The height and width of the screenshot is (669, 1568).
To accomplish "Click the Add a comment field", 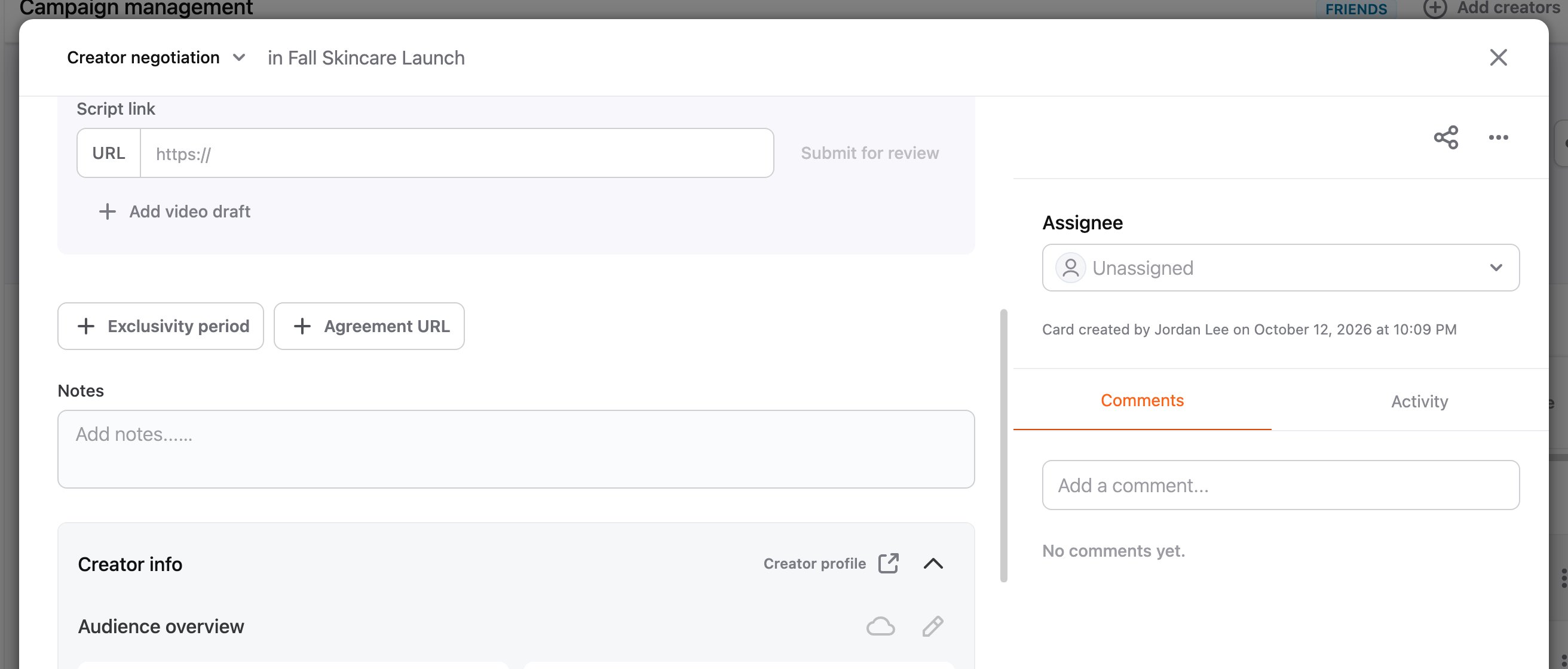I will 1280,486.
